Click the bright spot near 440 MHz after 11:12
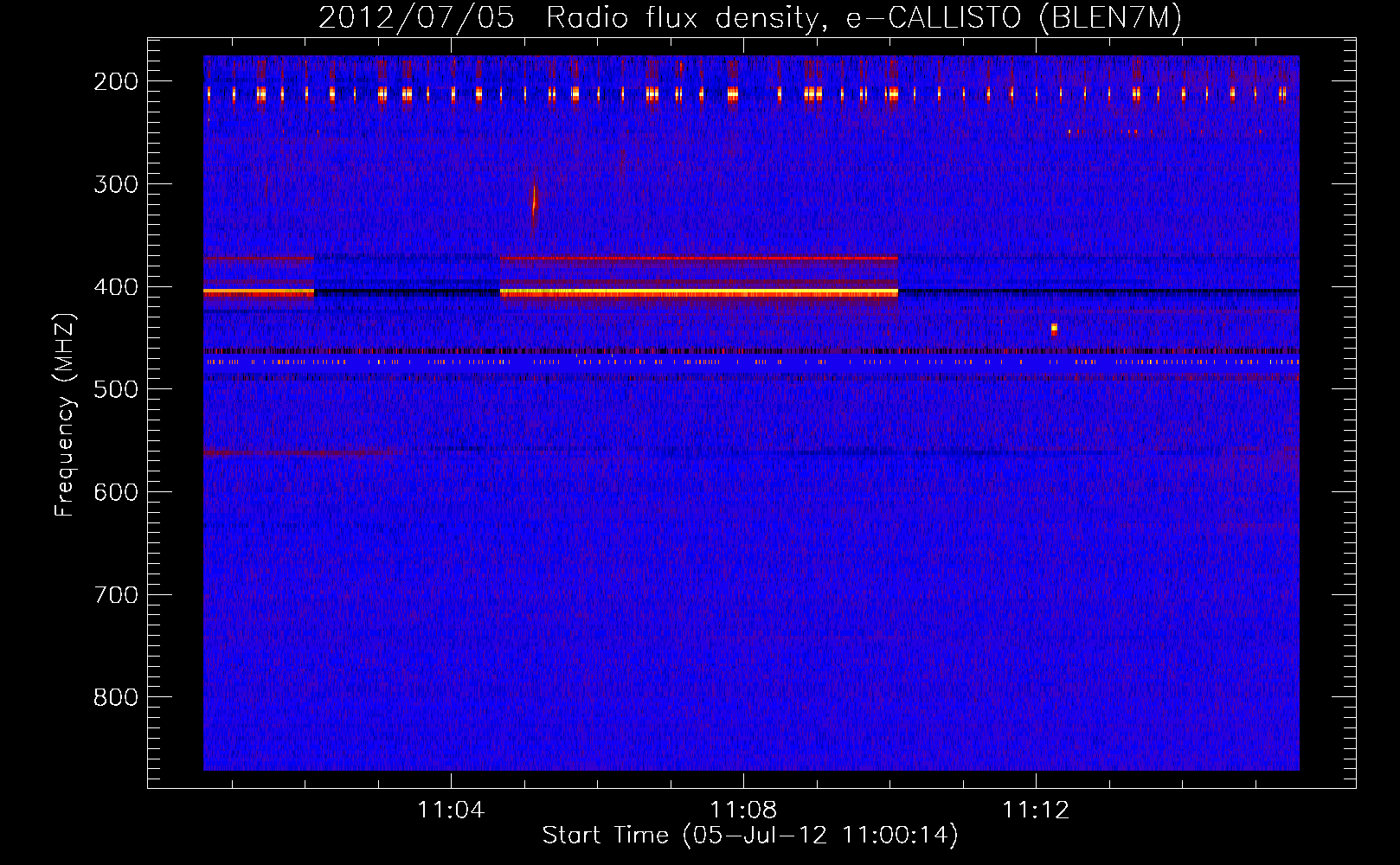The image size is (1400, 865). pos(1054,329)
